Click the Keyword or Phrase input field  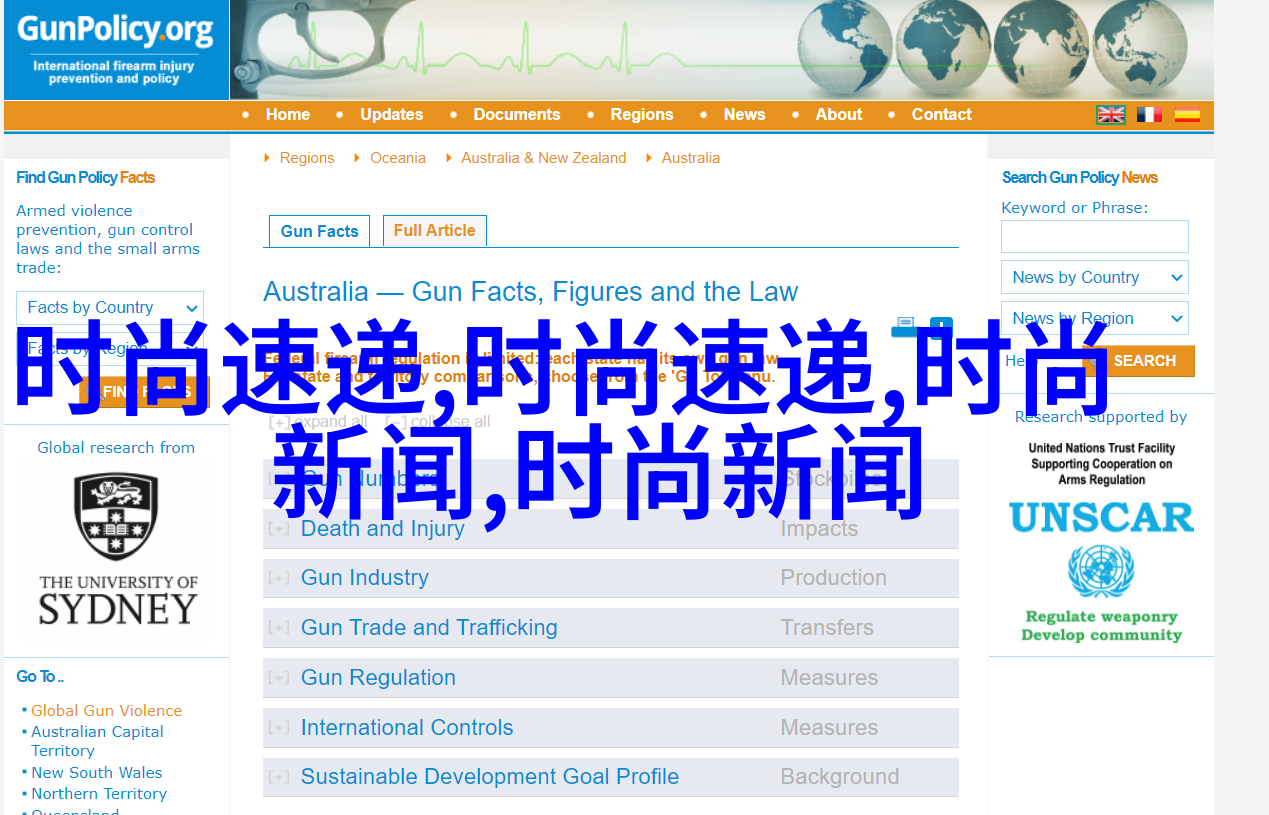1094,237
